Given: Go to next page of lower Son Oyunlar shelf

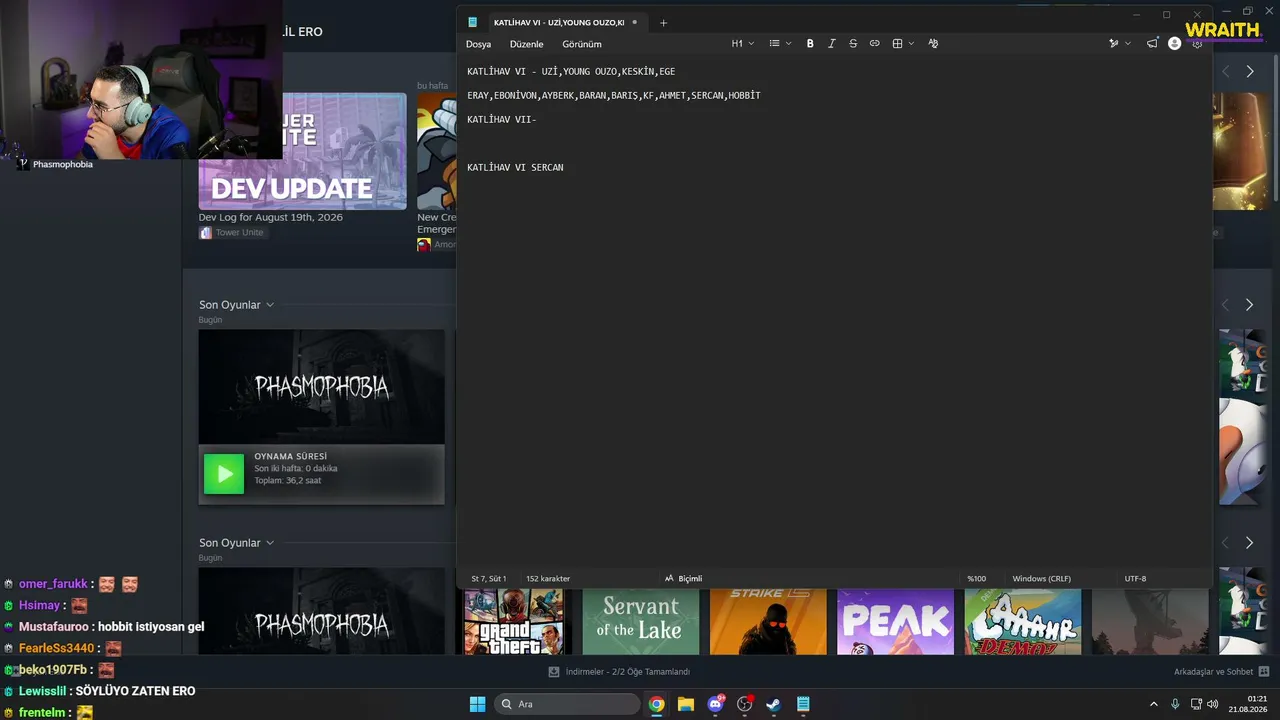Looking at the screenshot, I should [1249, 543].
